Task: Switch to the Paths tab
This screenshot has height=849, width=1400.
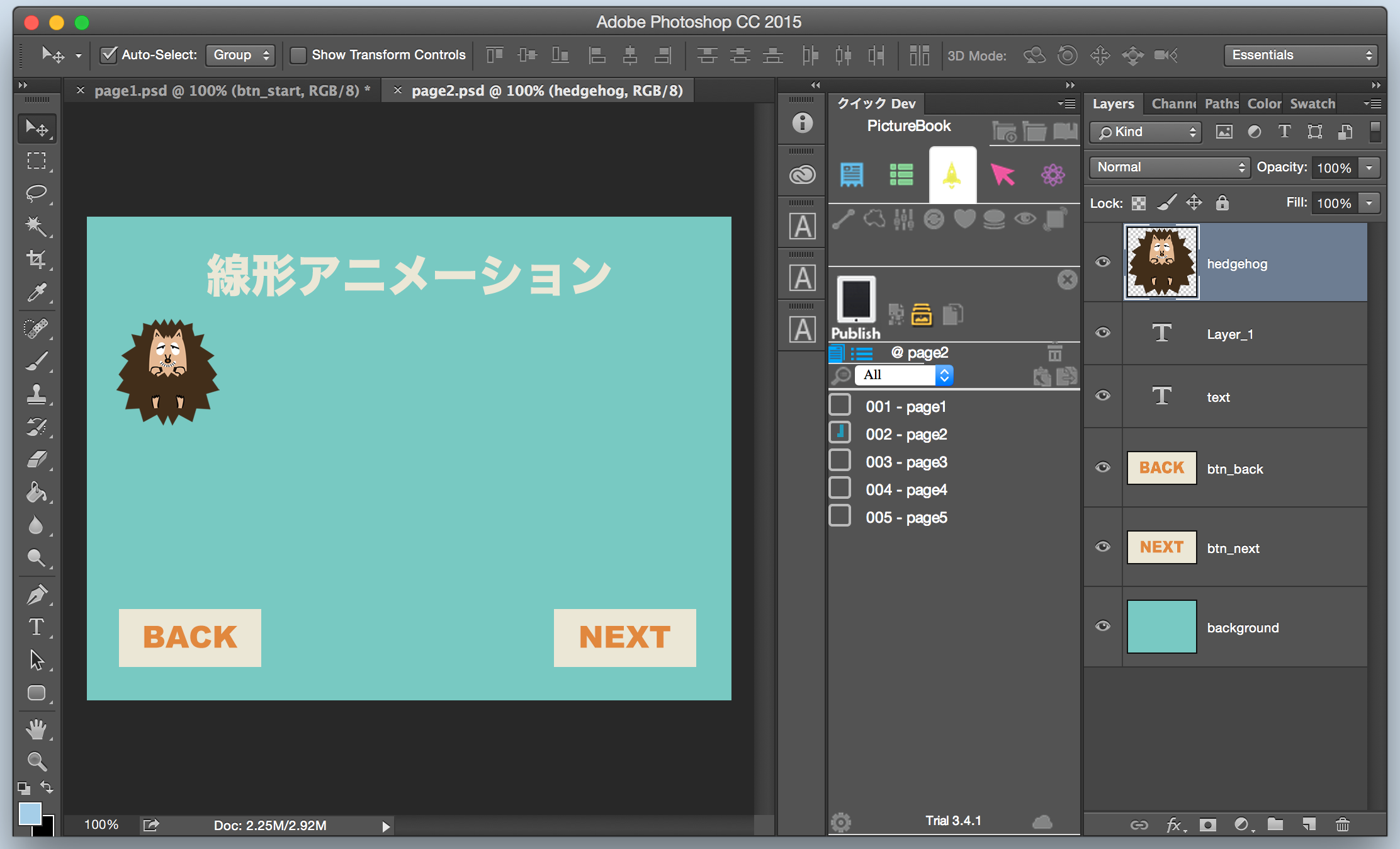Action: click(1221, 104)
